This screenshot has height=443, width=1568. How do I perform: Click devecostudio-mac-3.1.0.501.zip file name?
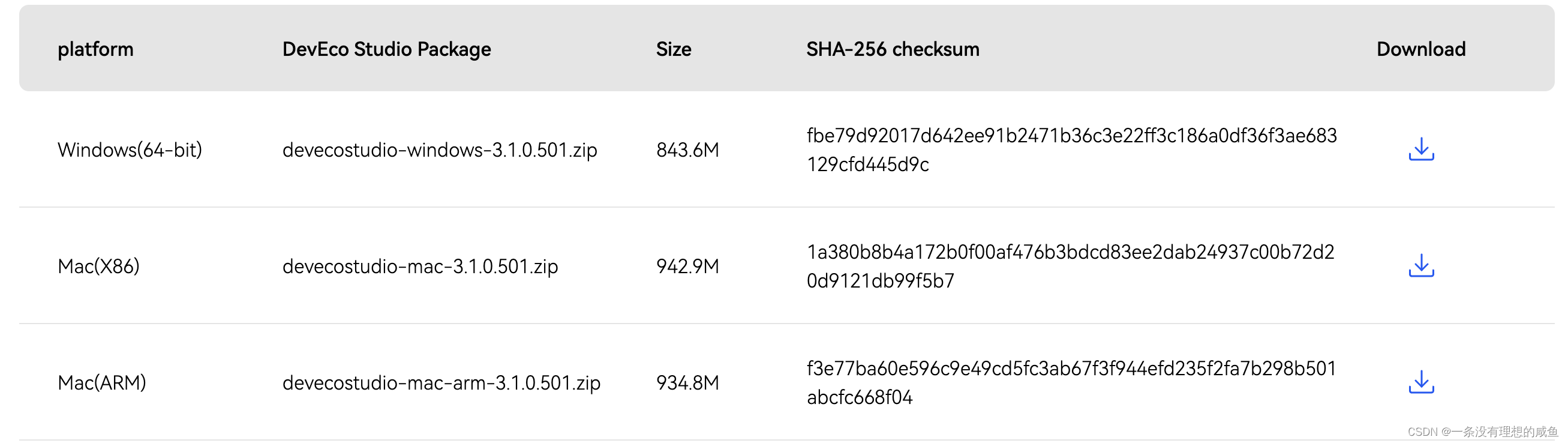point(420,267)
